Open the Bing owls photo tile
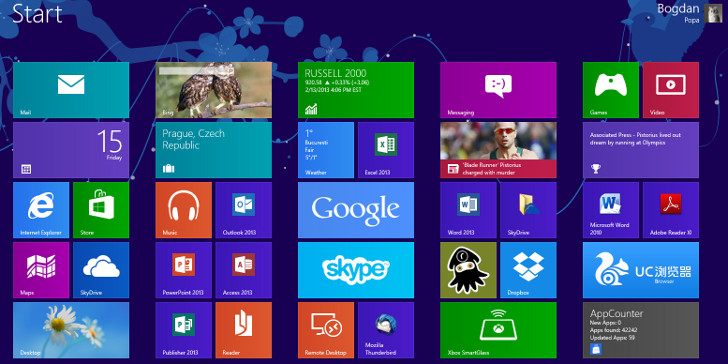Image resolution: width=728 pixels, height=364 pixels. click(214, 90)
